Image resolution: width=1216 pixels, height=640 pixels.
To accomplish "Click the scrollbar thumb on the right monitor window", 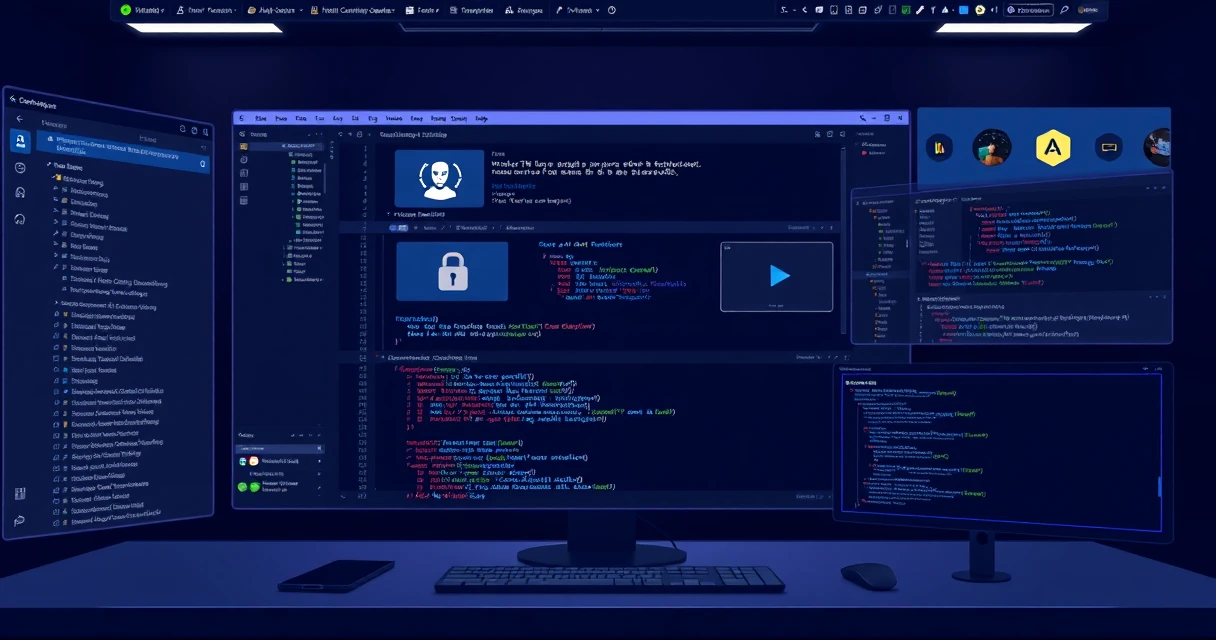I will click(x=1160, y=486).
